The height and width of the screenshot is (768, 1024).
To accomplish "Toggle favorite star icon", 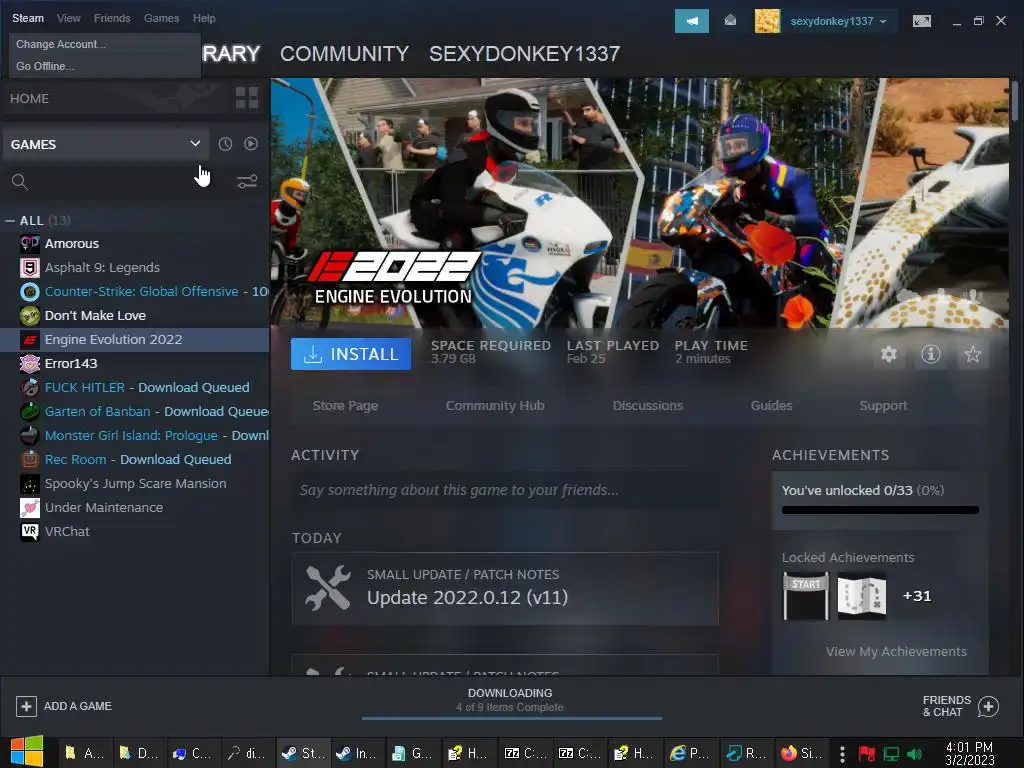I will click(972, 354).
